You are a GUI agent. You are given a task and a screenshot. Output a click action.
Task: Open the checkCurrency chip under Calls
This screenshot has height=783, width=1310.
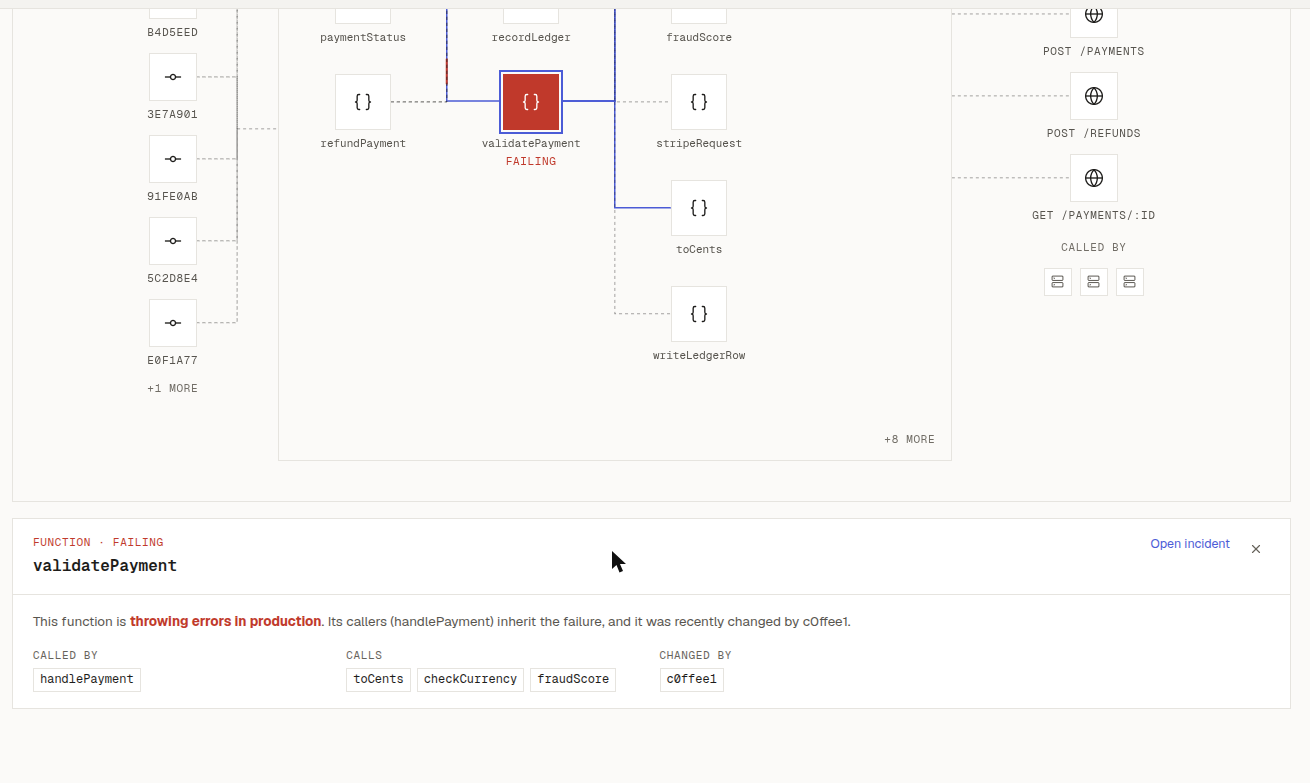click(470, 679)
